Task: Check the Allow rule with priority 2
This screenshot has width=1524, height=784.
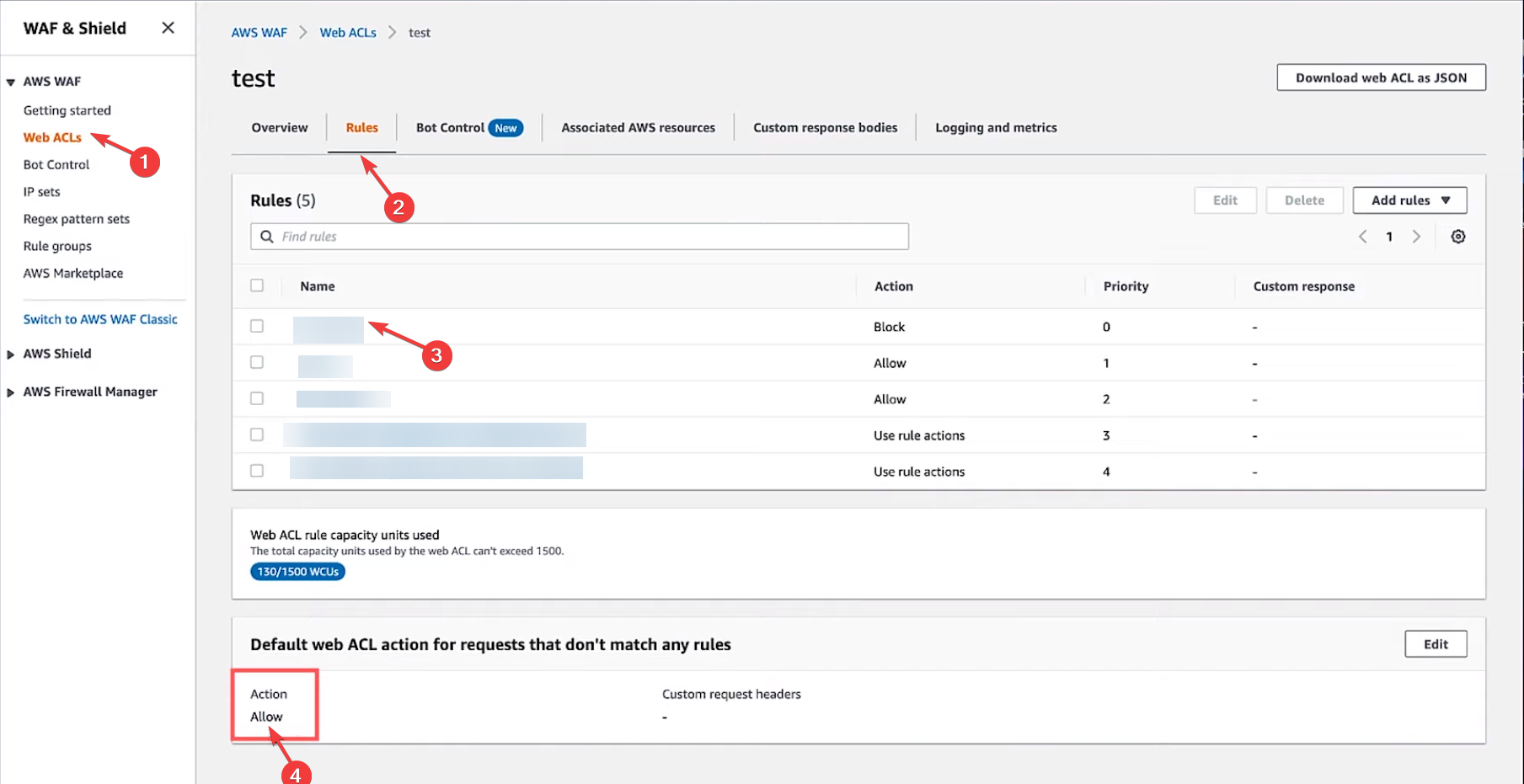Action: click(x=257, y=398)
